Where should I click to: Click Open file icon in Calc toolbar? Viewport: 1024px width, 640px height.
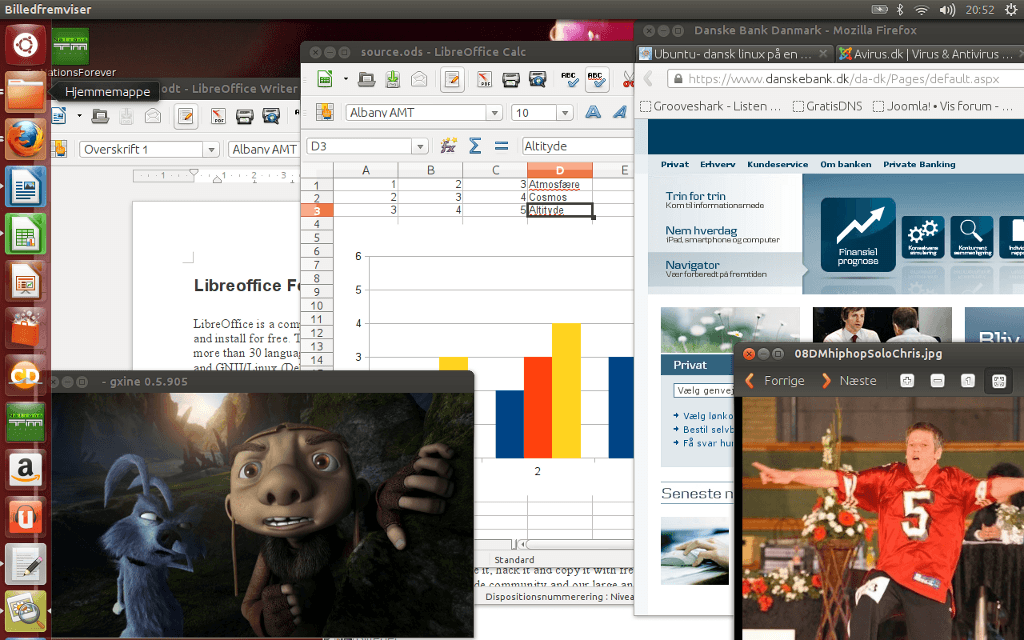367,79
